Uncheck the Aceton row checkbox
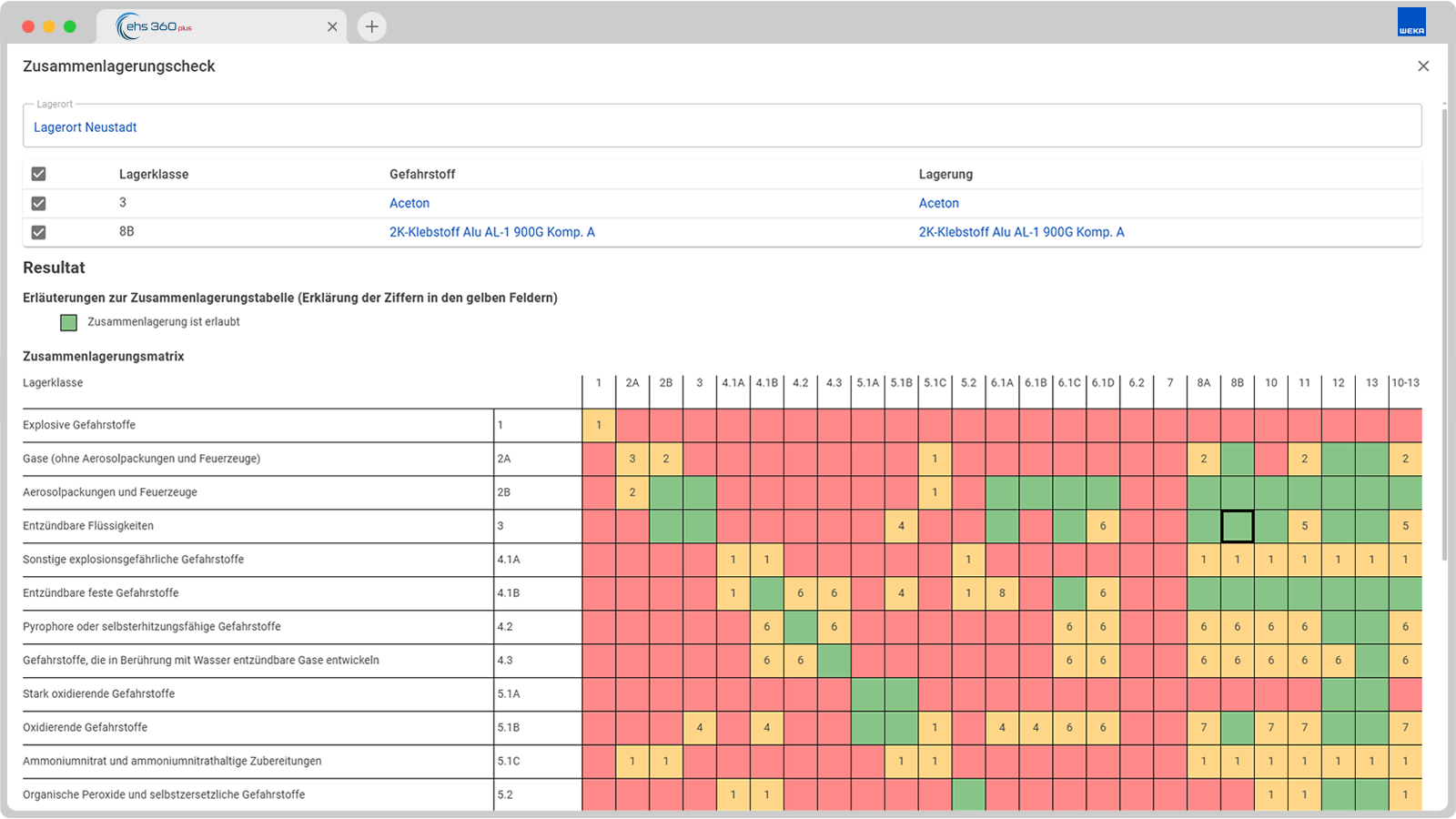This screenshot has width=1456, height=819. click(38, 203)
